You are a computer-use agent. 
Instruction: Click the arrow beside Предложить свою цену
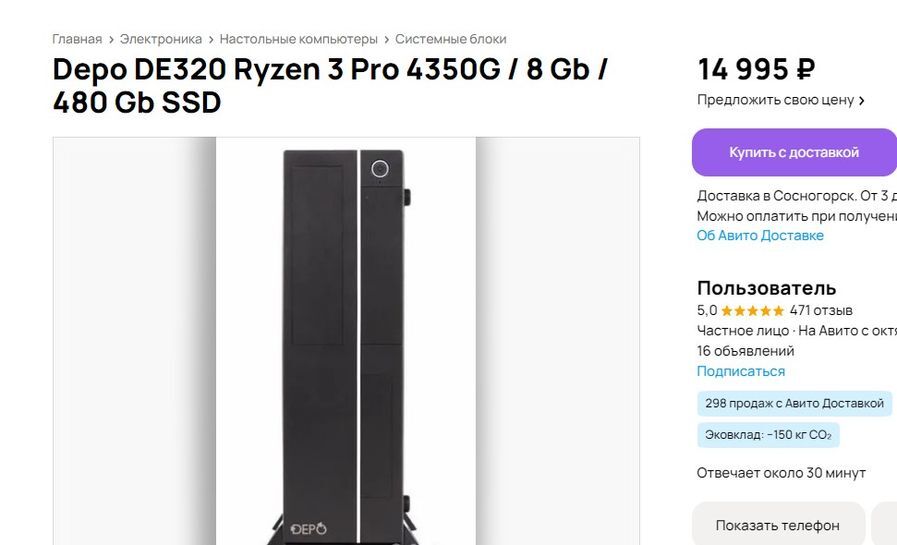[862, 100]
